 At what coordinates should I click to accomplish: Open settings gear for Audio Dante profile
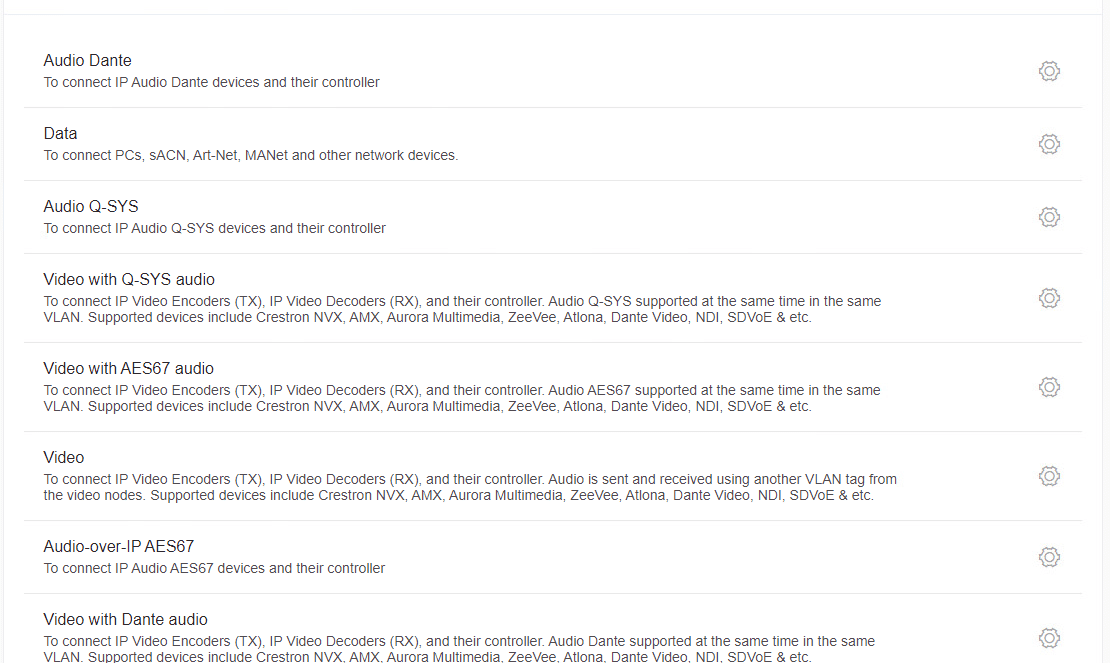coord(1049,71)
